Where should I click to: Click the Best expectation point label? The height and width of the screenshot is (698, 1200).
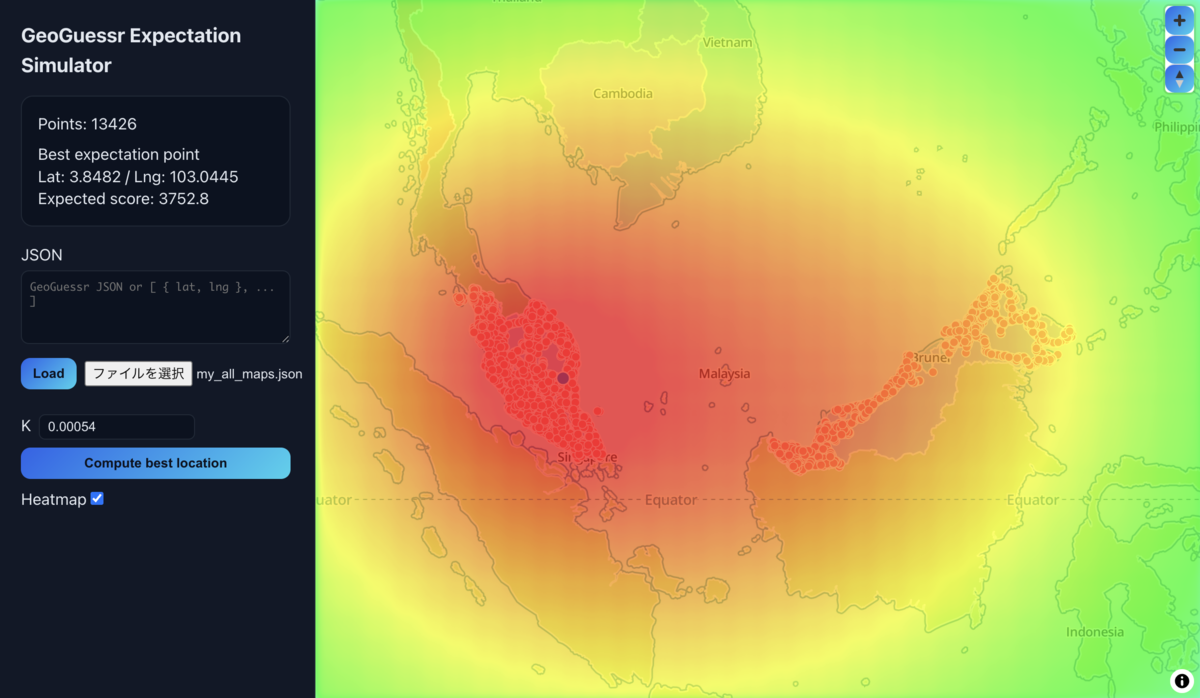click(119, 154)
